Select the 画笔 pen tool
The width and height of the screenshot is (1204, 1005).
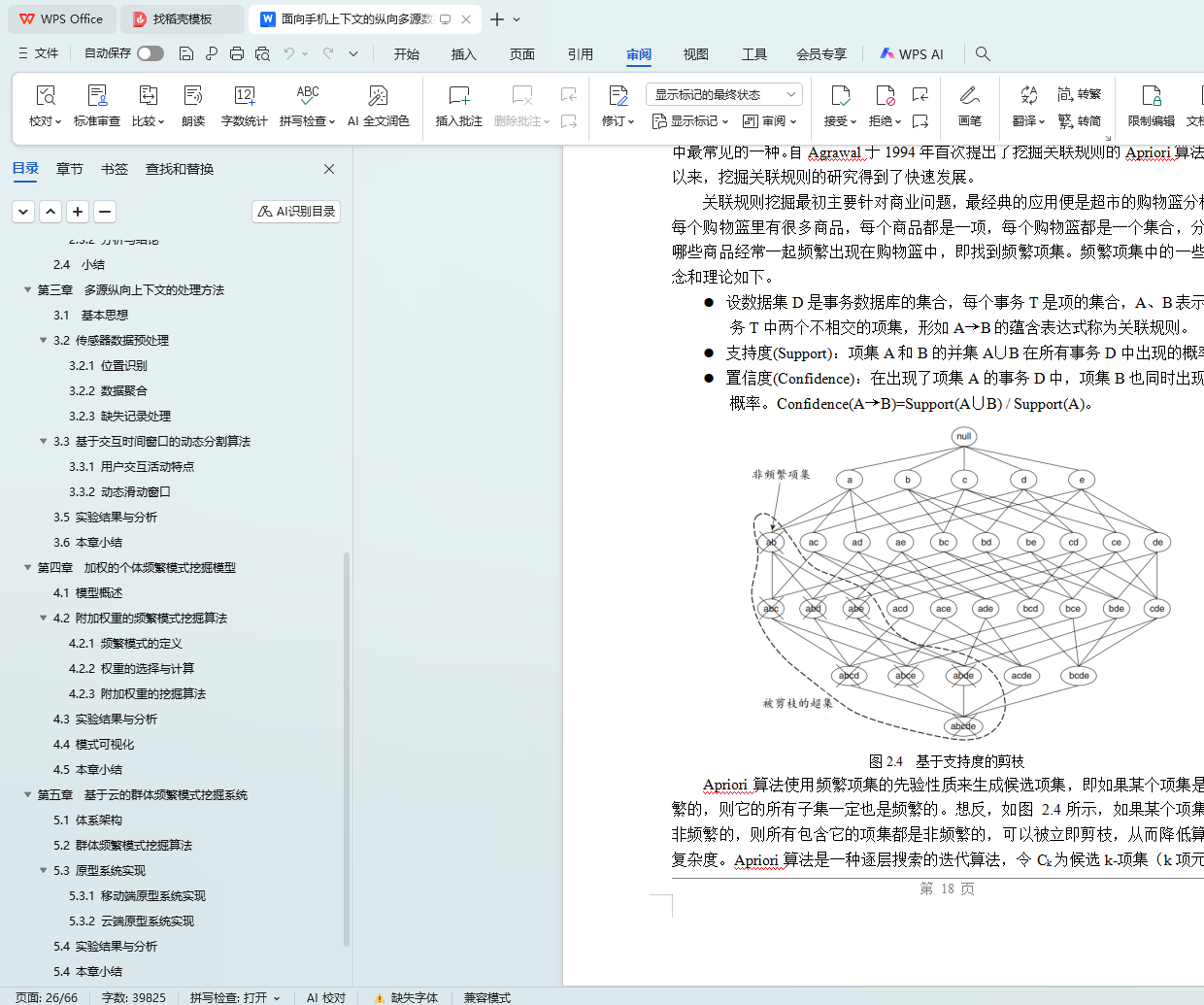pyautogui.click(x=969, y=96)
